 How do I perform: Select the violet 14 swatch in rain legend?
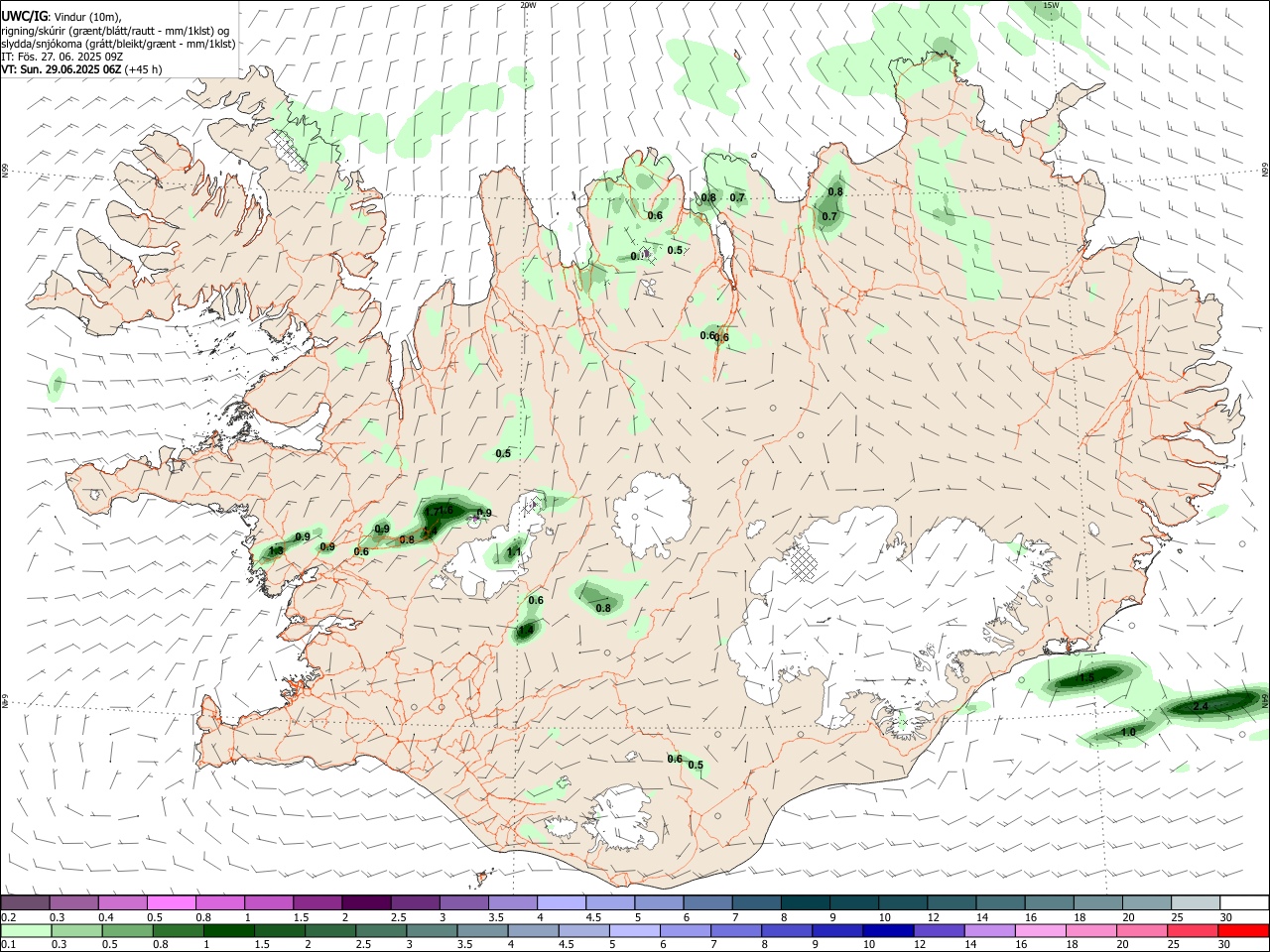click(989, 931)
